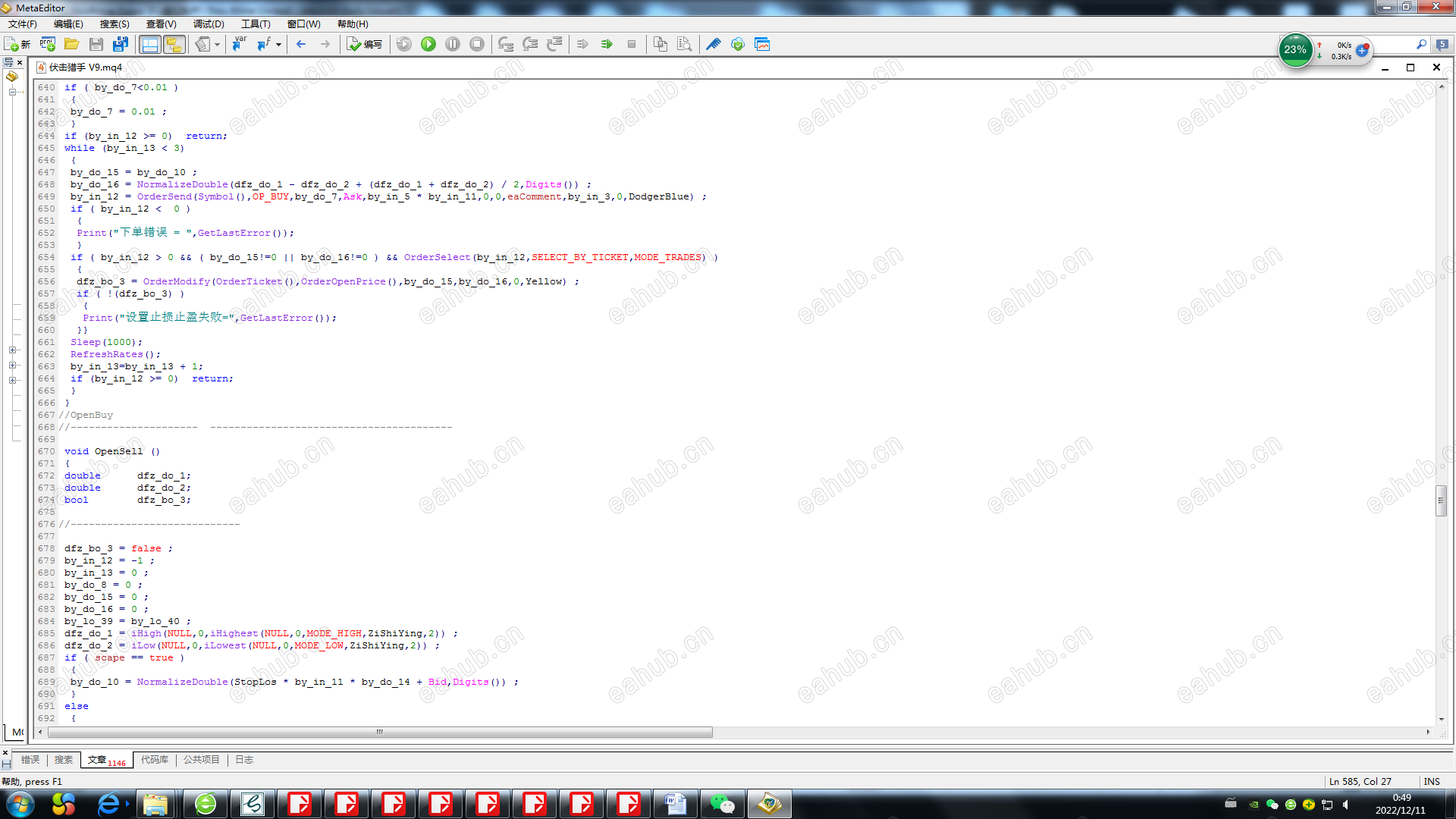Viewport: 1456px width, 819px height.
Task: Navigate back with the left arrow
Action: tap(301, 44)
